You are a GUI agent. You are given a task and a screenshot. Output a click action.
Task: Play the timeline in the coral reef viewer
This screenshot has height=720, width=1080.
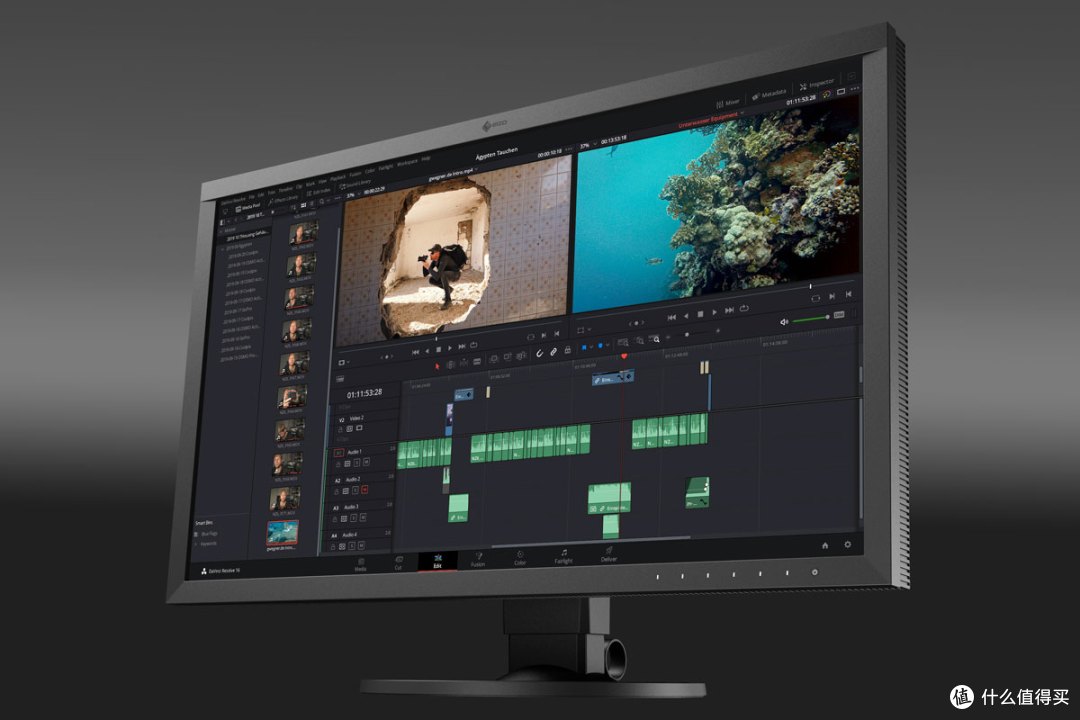[x=714, y=312]
